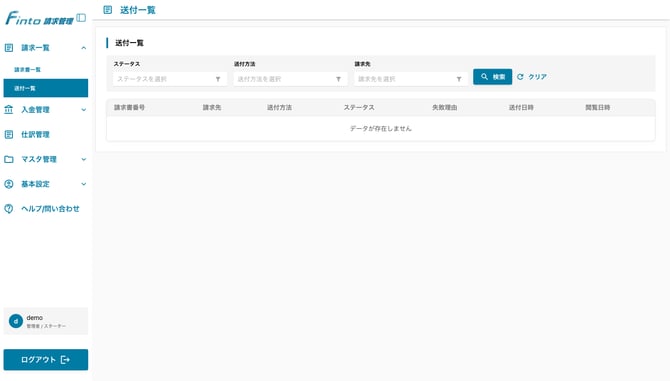Open ヘルプ/問い合わせ from the sidebar
The image size is (670, 381).
click(50, 209)
